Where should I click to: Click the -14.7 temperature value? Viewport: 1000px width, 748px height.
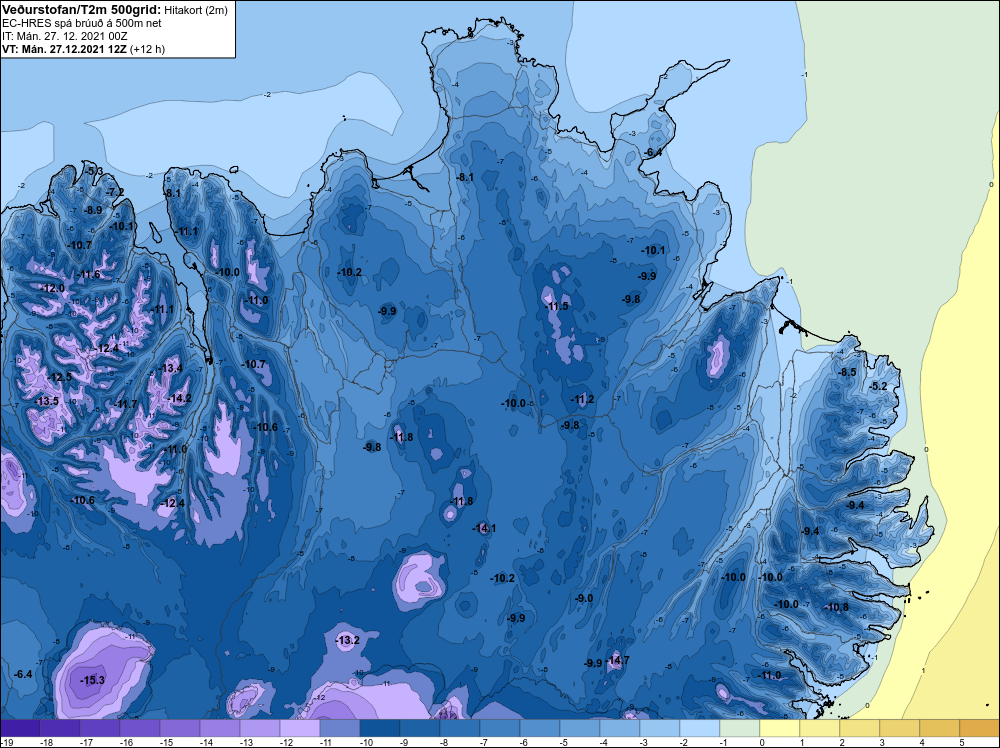[617, 660]
